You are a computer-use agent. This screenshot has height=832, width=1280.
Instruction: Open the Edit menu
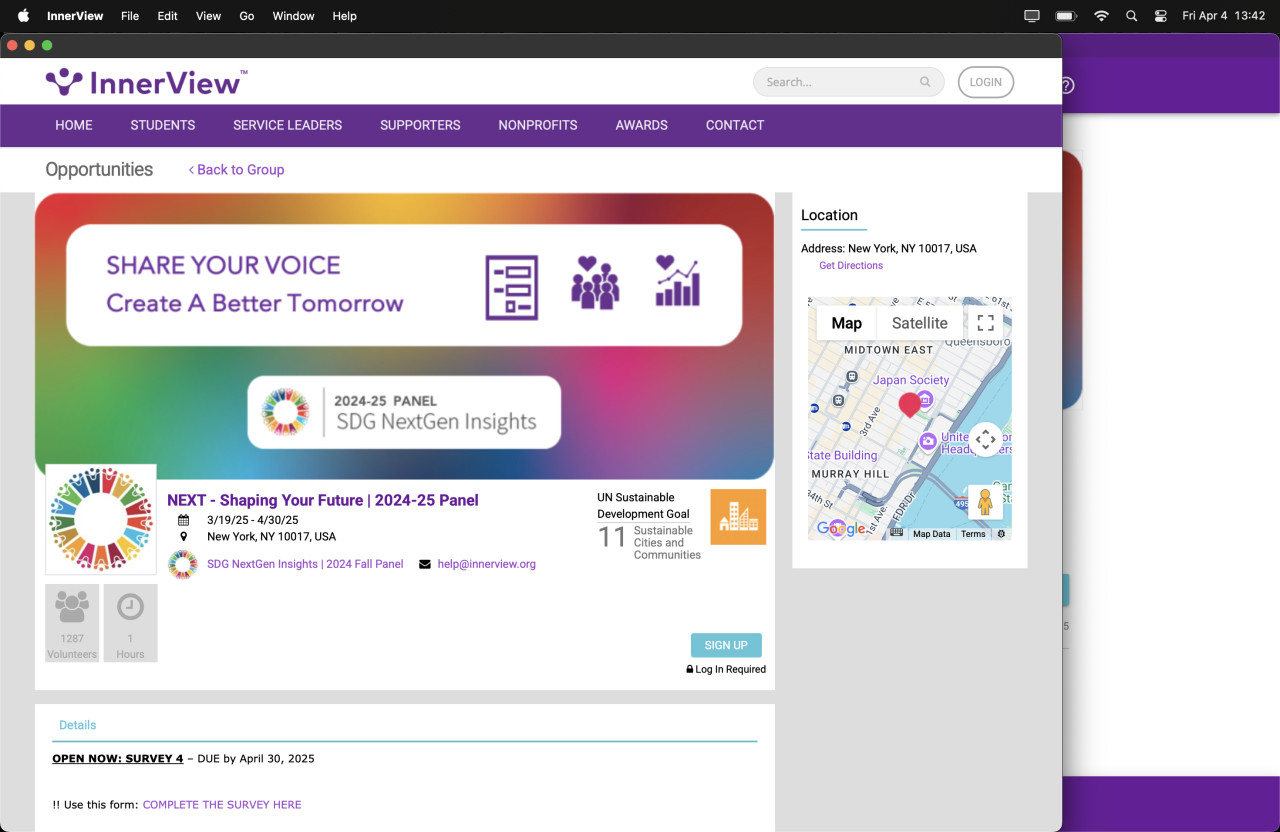pos(167,16)
